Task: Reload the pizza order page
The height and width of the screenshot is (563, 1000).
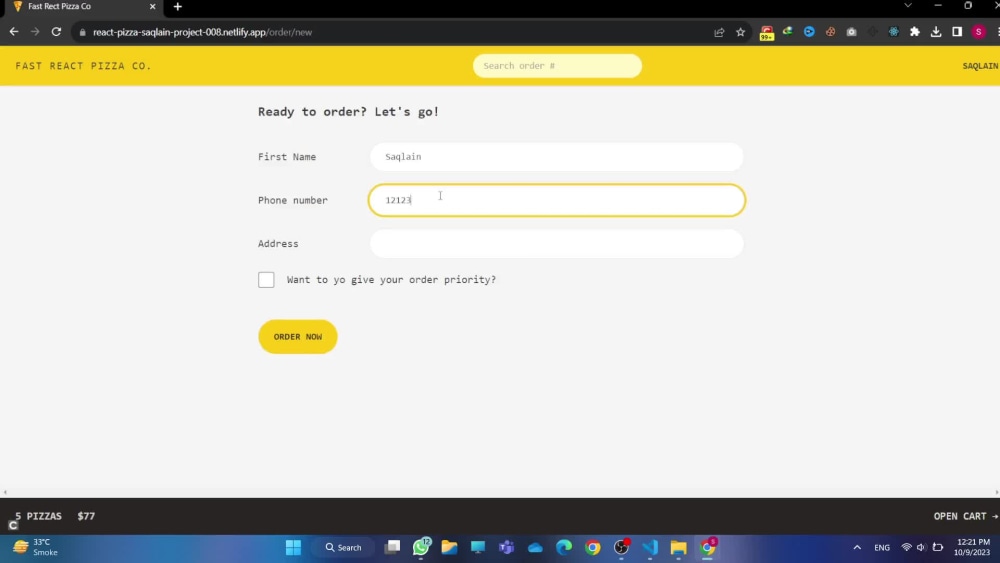Action: [56, 32]
